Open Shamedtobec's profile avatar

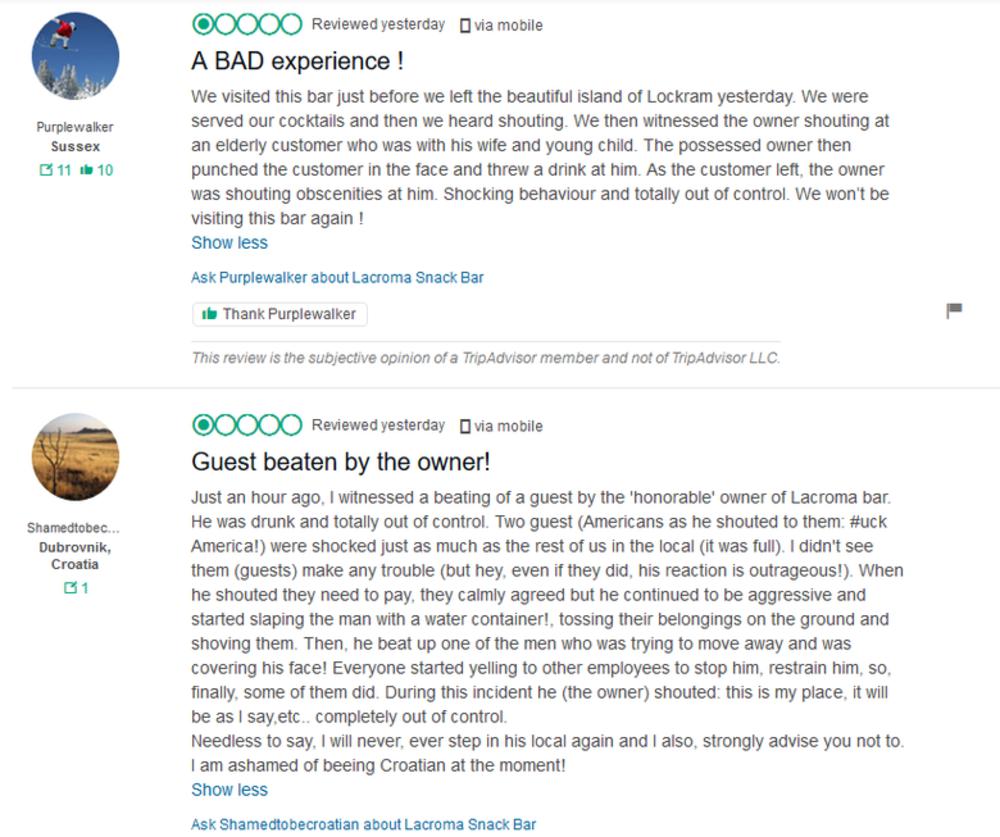[x=76, y=457]
